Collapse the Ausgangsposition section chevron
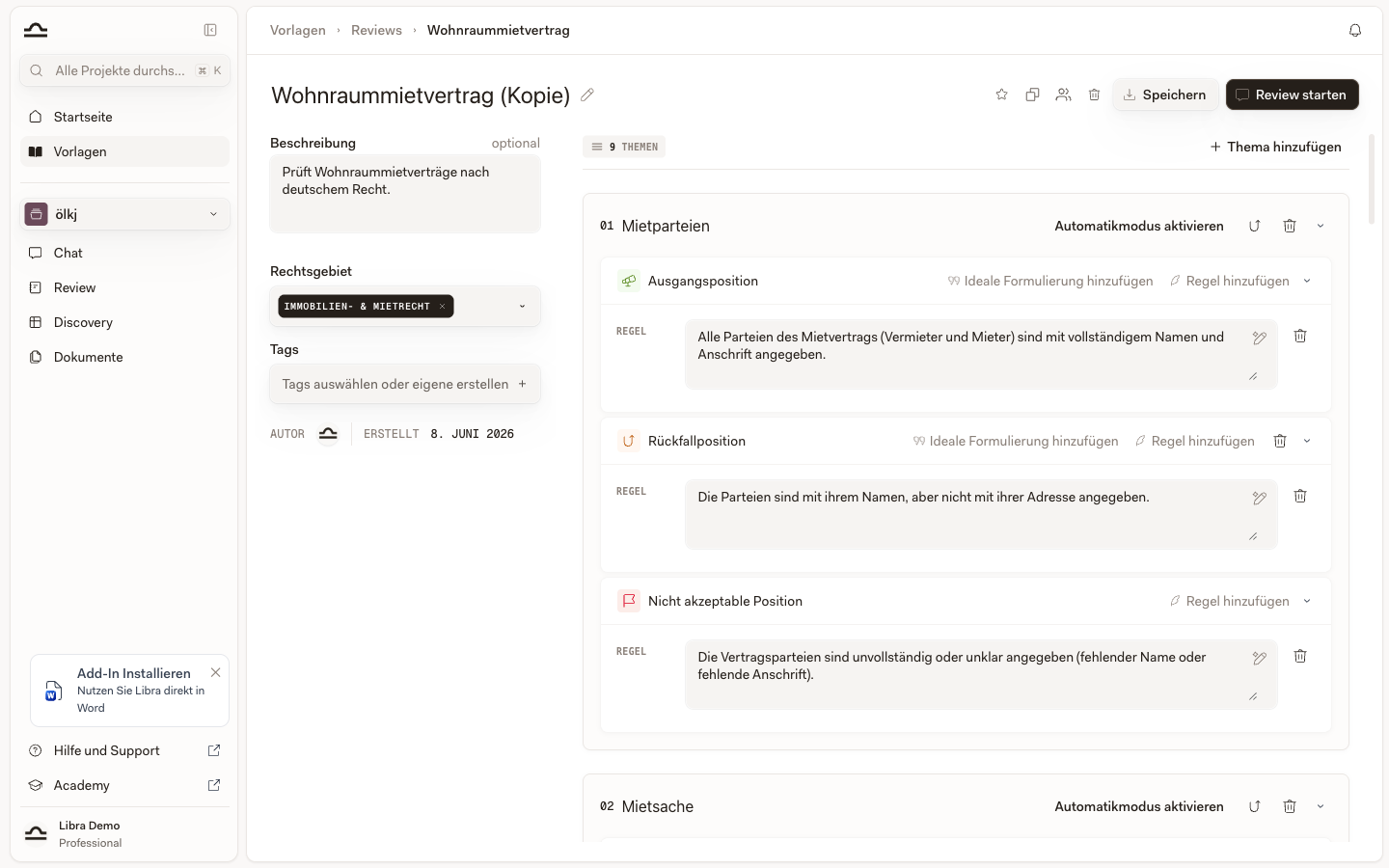The height and width of the screenshot is (868, 1389). coord(1307,281)
